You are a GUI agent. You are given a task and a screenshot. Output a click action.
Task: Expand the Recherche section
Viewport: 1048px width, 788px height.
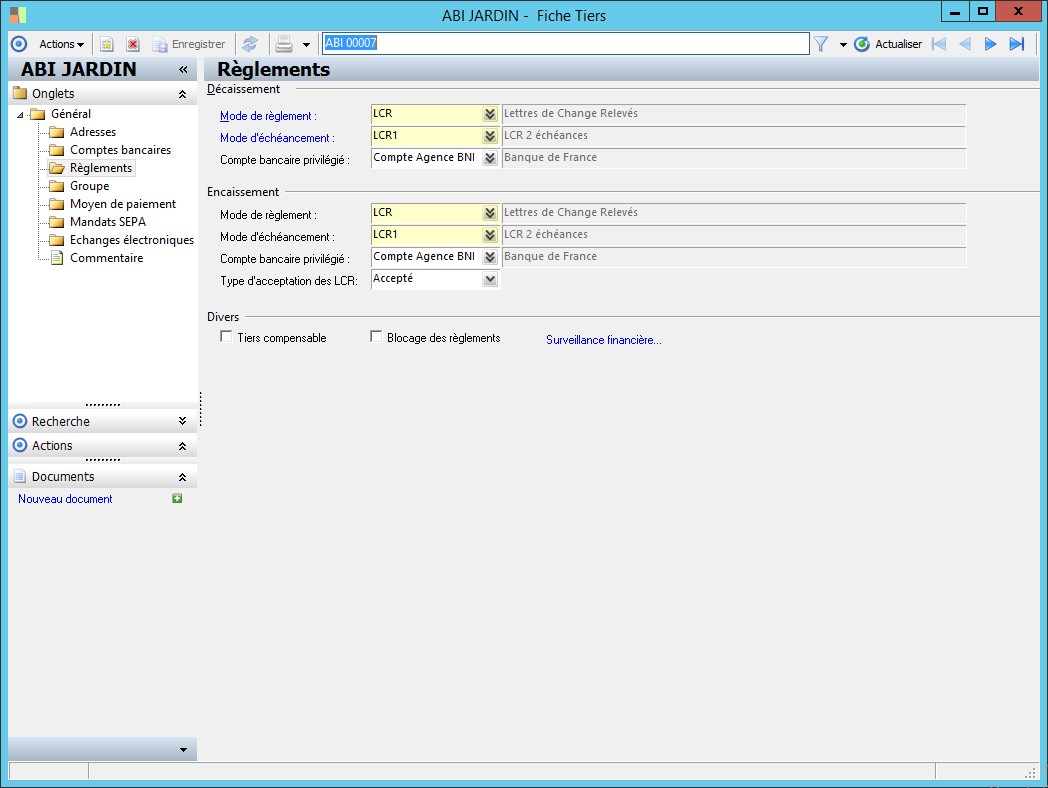(x=182, y=421)
